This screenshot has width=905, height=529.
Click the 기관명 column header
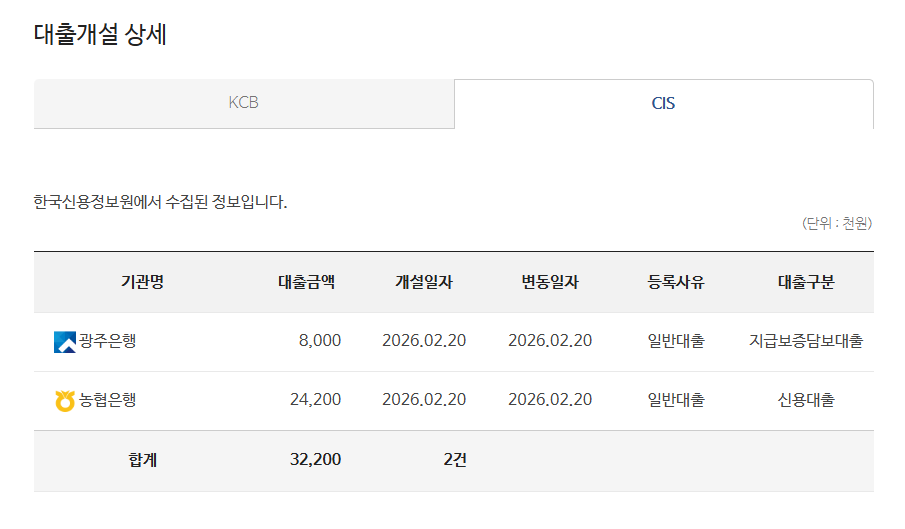(142, 282)
